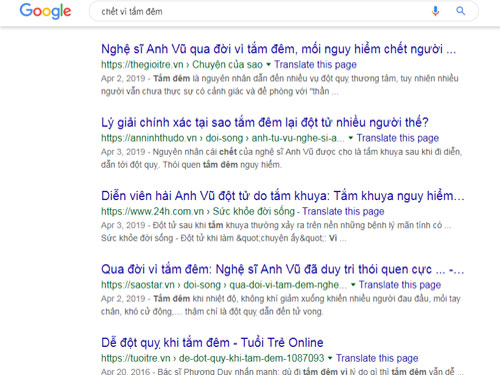Open result 'Qua đời vì tắm đêm: Nghệ sĩ Anh Vũ'
Screen dimensions: 500x375
(x=283, y=269)
